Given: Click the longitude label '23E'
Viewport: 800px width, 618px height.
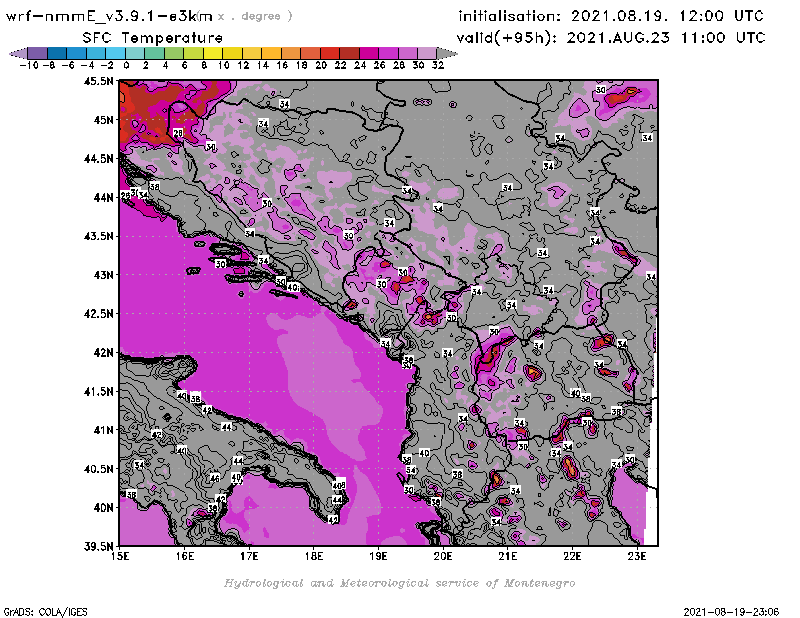Looking at the screenshot, I should [x=637, y=556].
